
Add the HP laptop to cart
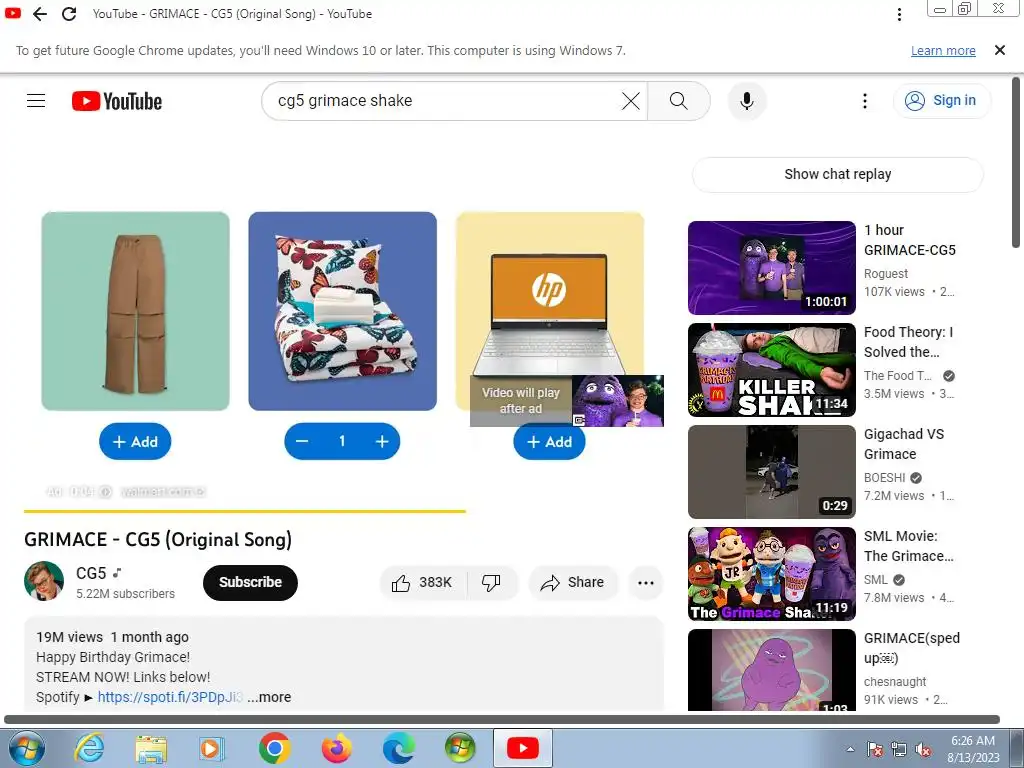point(549,442)
